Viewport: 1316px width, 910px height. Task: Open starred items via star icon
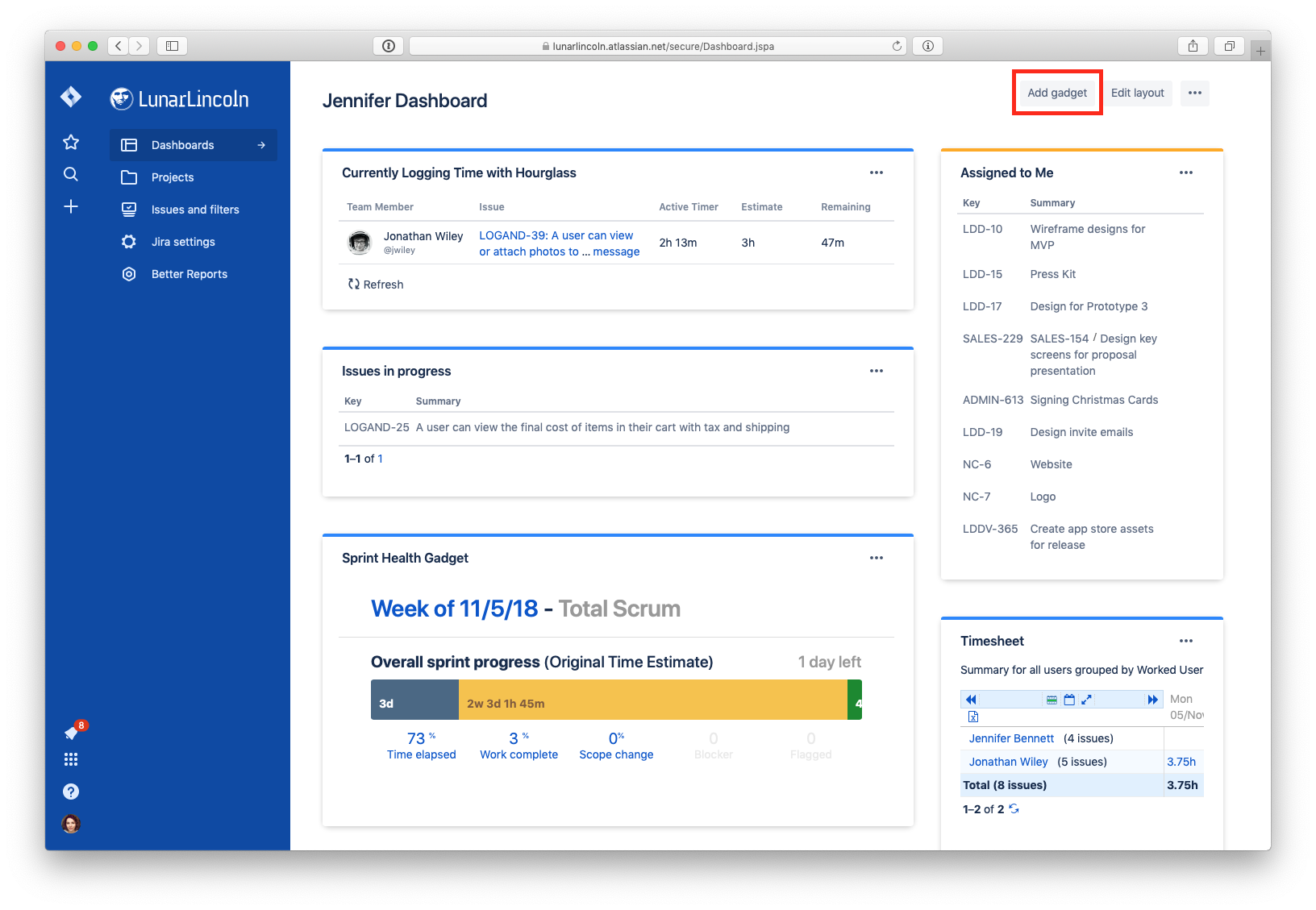click(x=71, y=143)
